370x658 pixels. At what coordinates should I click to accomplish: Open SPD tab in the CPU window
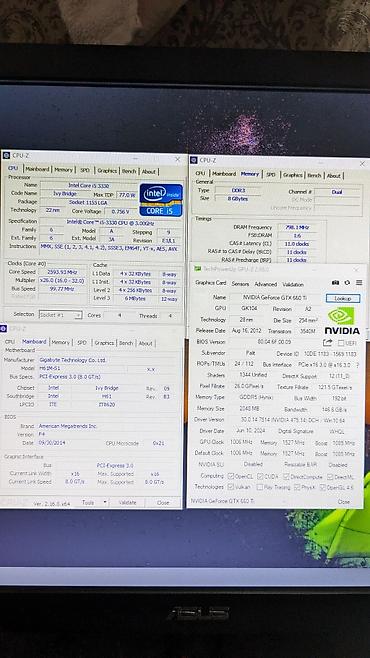tap(85, 170)
